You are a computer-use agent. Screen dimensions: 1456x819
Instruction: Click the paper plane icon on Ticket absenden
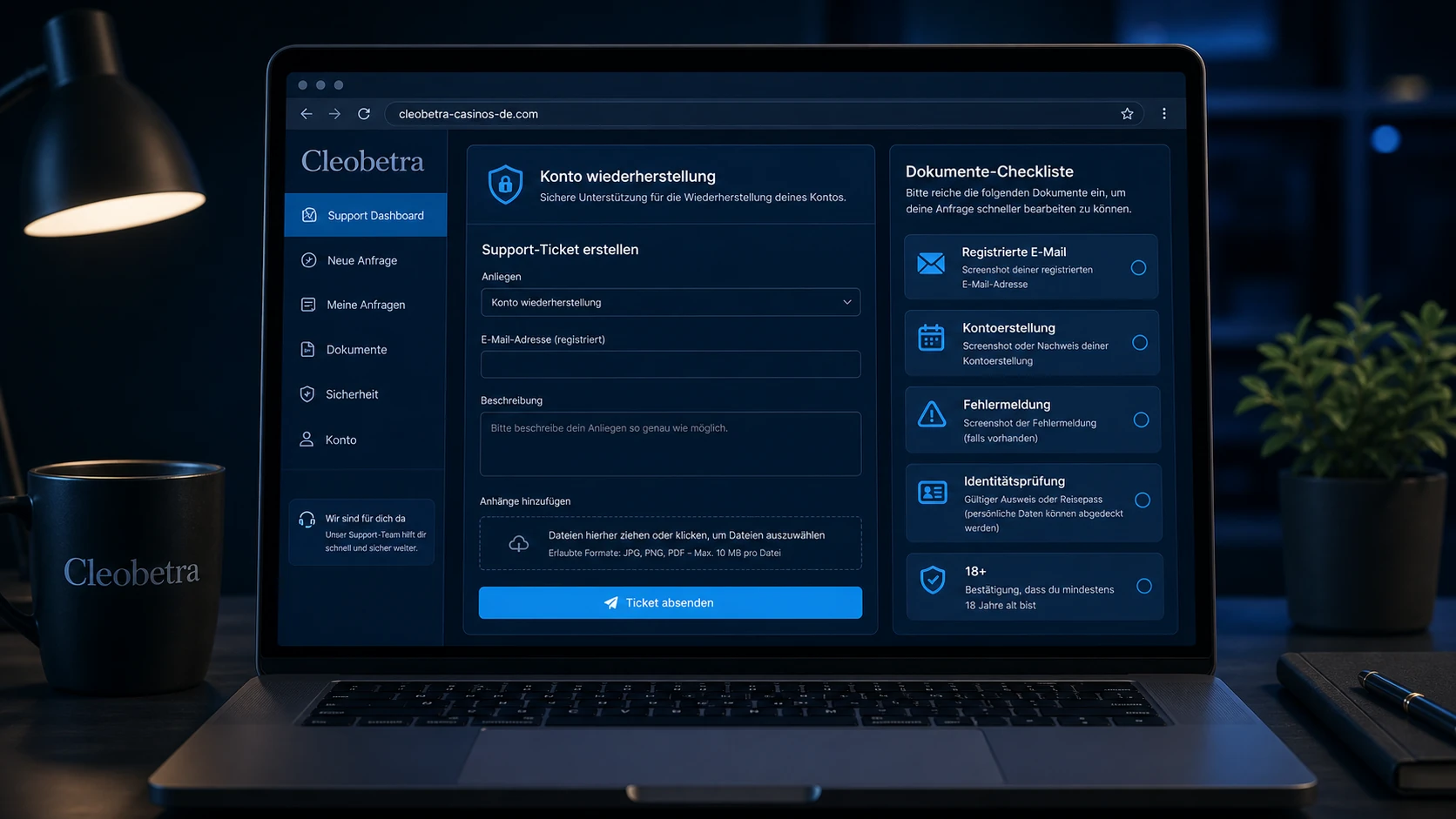611,602
